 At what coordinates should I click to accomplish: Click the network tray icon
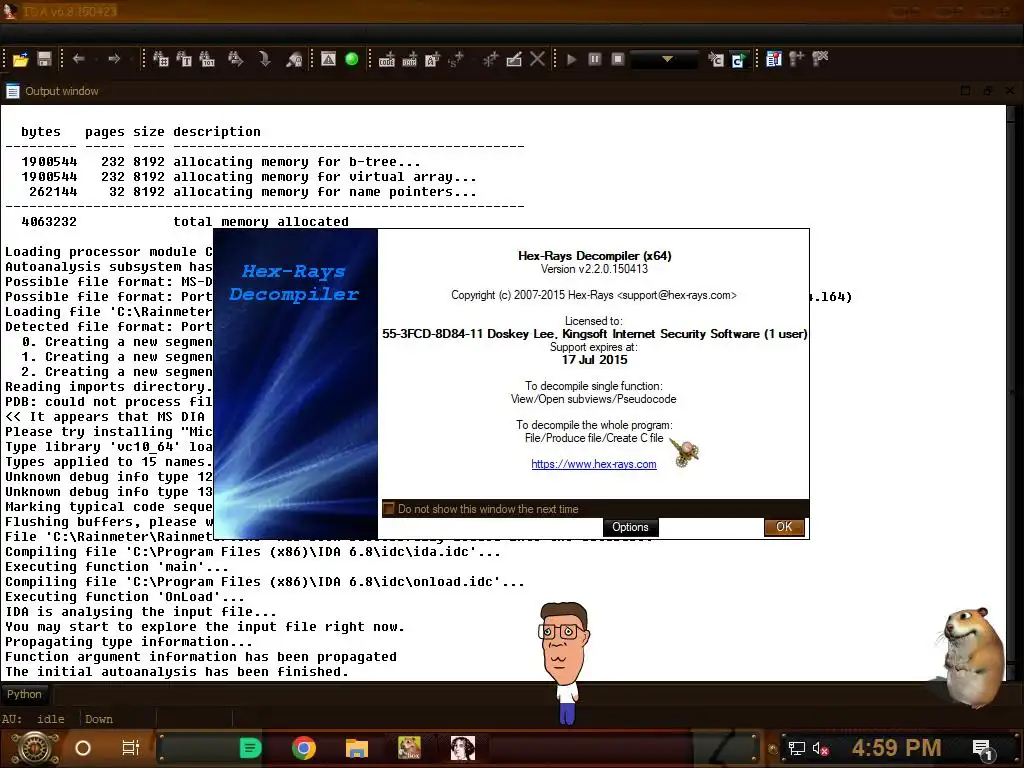click(797, 748)
